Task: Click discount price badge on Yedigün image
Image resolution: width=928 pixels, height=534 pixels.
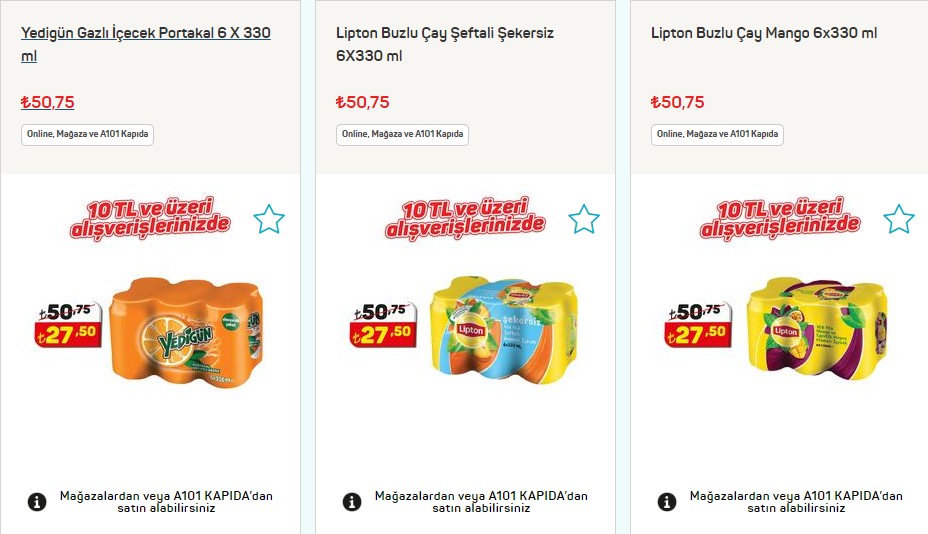Action: pos(67,324)
